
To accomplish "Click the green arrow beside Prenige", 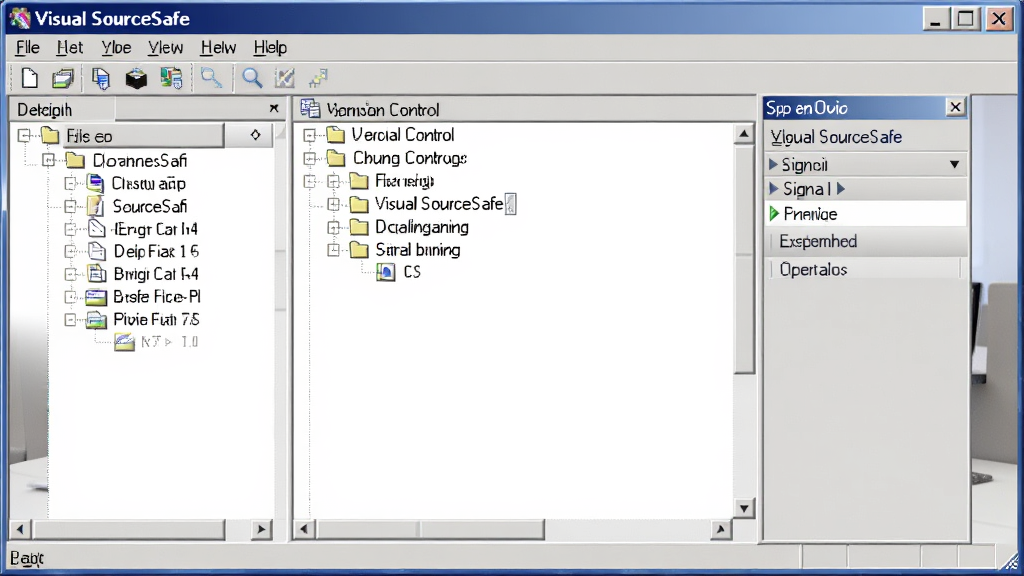I will (x=775, y=214).
